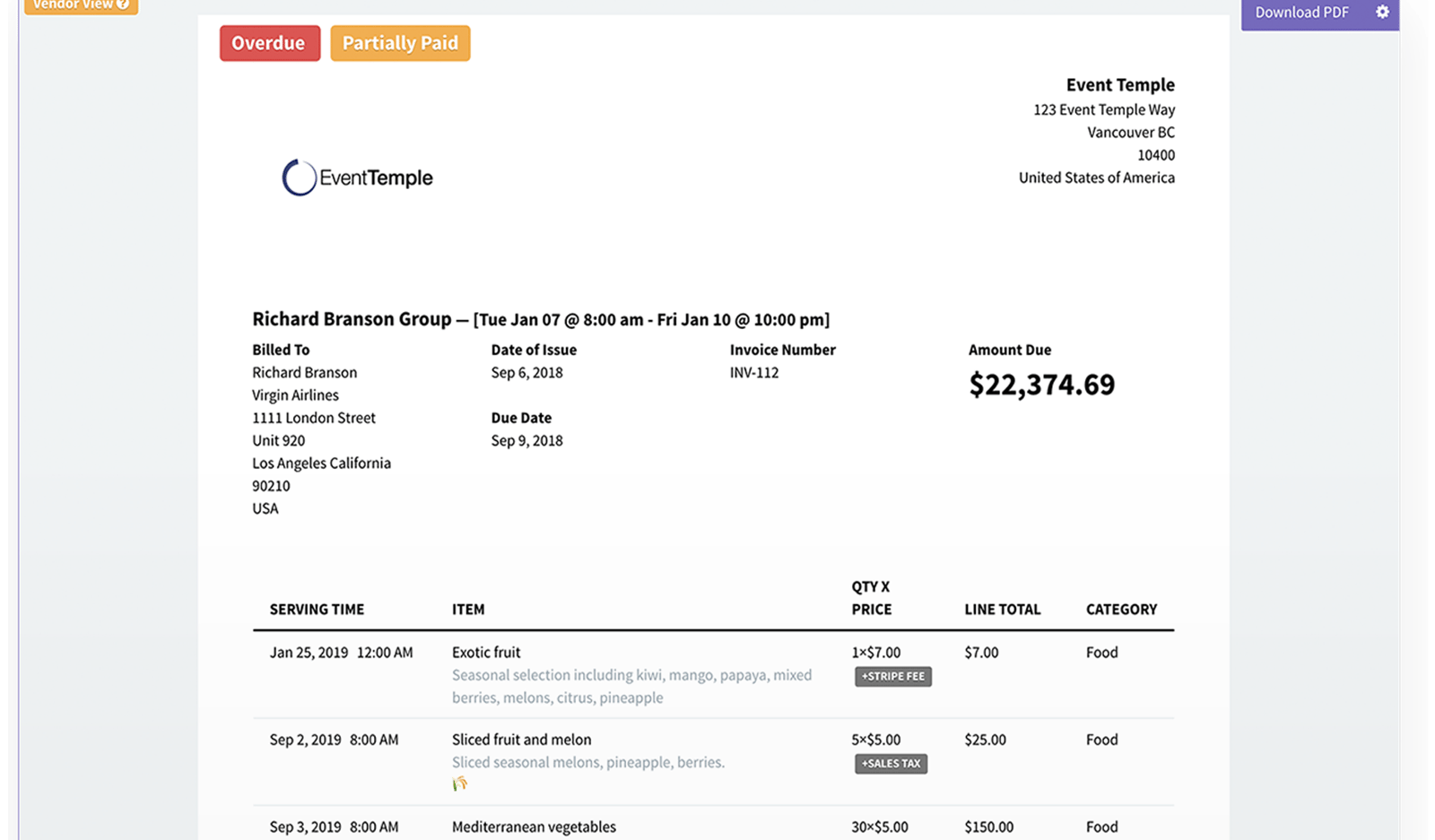
Task: Click the Sliced seasonal melons description
Action: (x=588, y=762)
